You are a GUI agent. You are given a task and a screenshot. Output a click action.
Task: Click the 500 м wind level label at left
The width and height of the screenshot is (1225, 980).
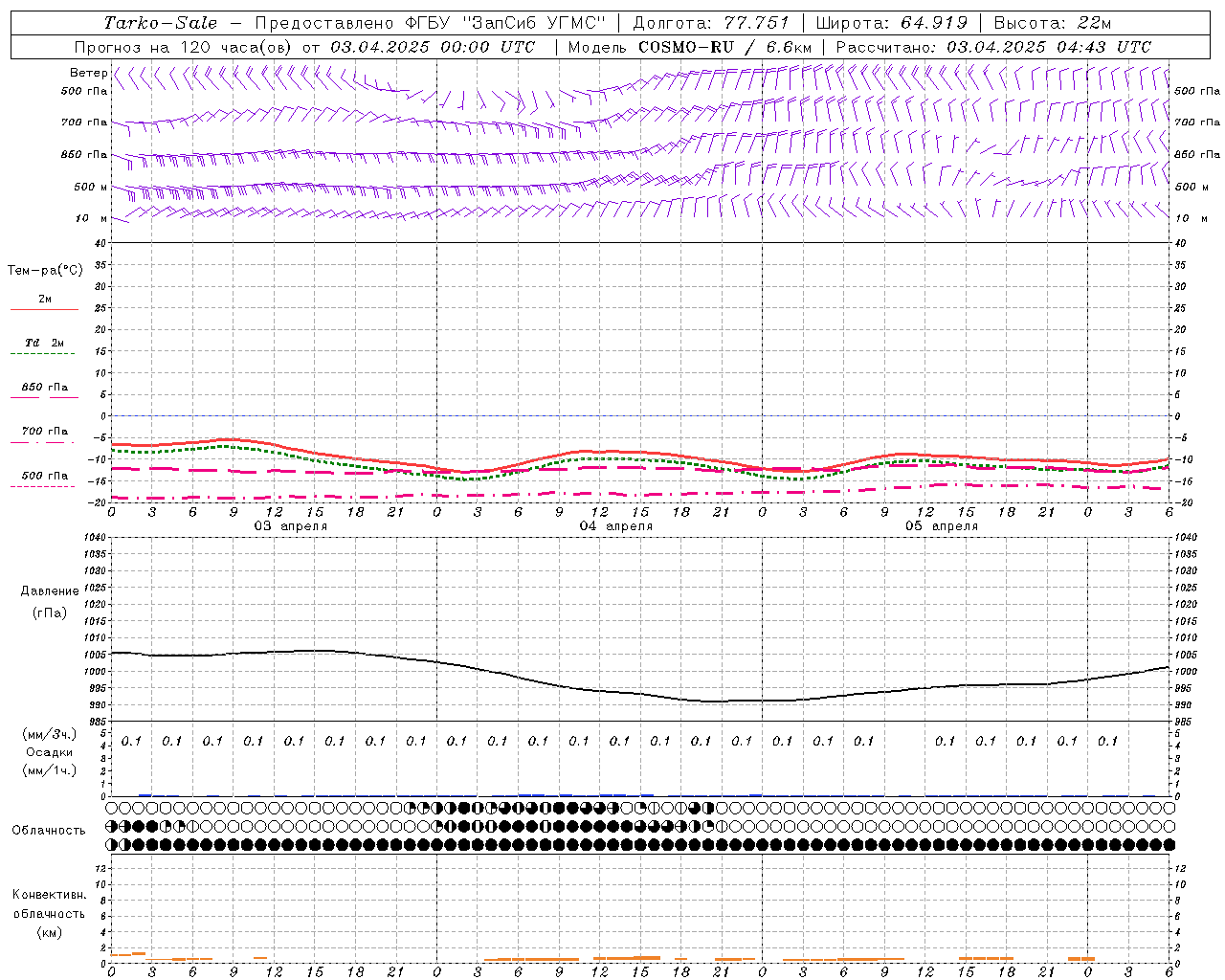[91, 187]
